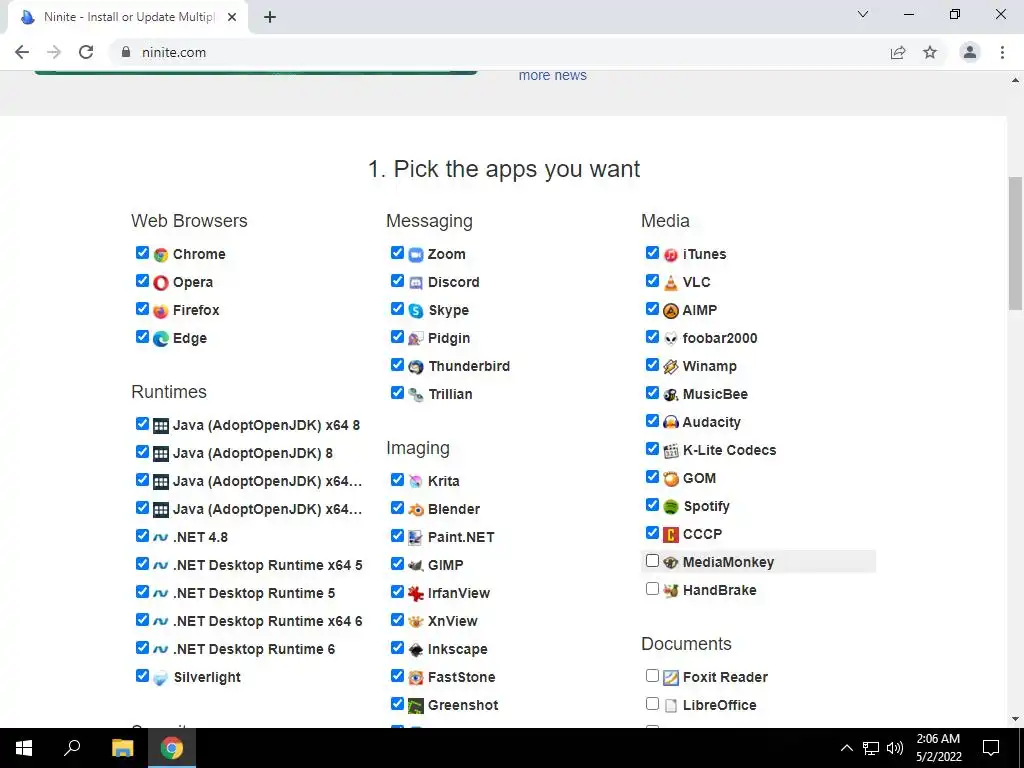Tick the LibreOffice checkbox
The height and width of the screenshot is (768, 1024).
[x=652, y=704]
